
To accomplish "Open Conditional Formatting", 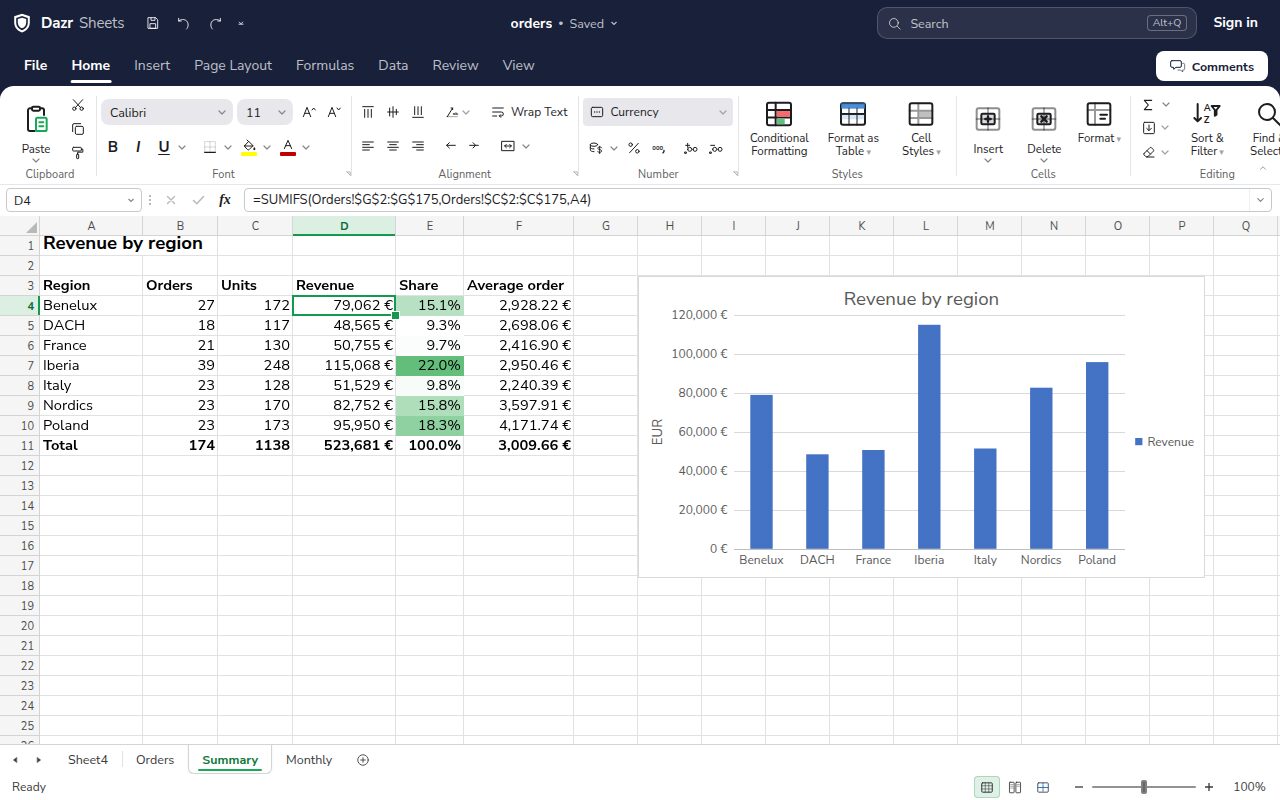I will tap(779, 129).
